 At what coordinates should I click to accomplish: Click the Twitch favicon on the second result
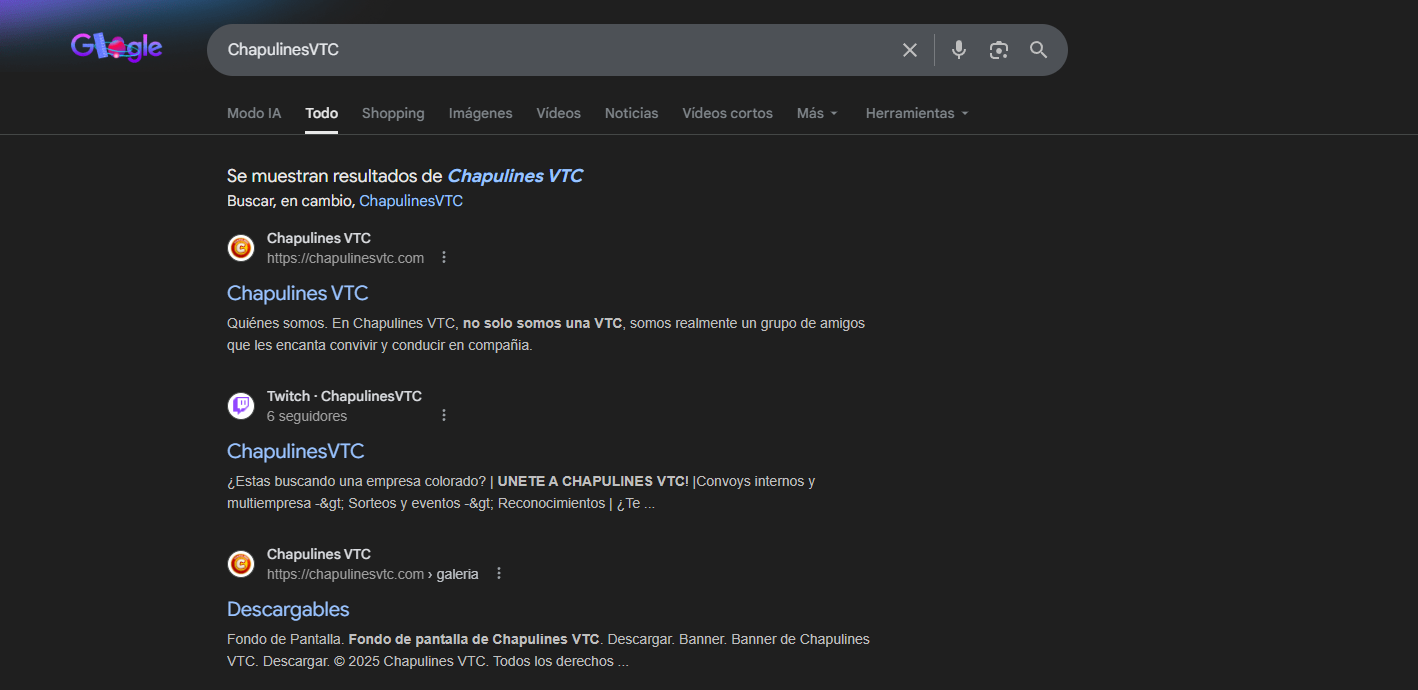pos(240,405)
